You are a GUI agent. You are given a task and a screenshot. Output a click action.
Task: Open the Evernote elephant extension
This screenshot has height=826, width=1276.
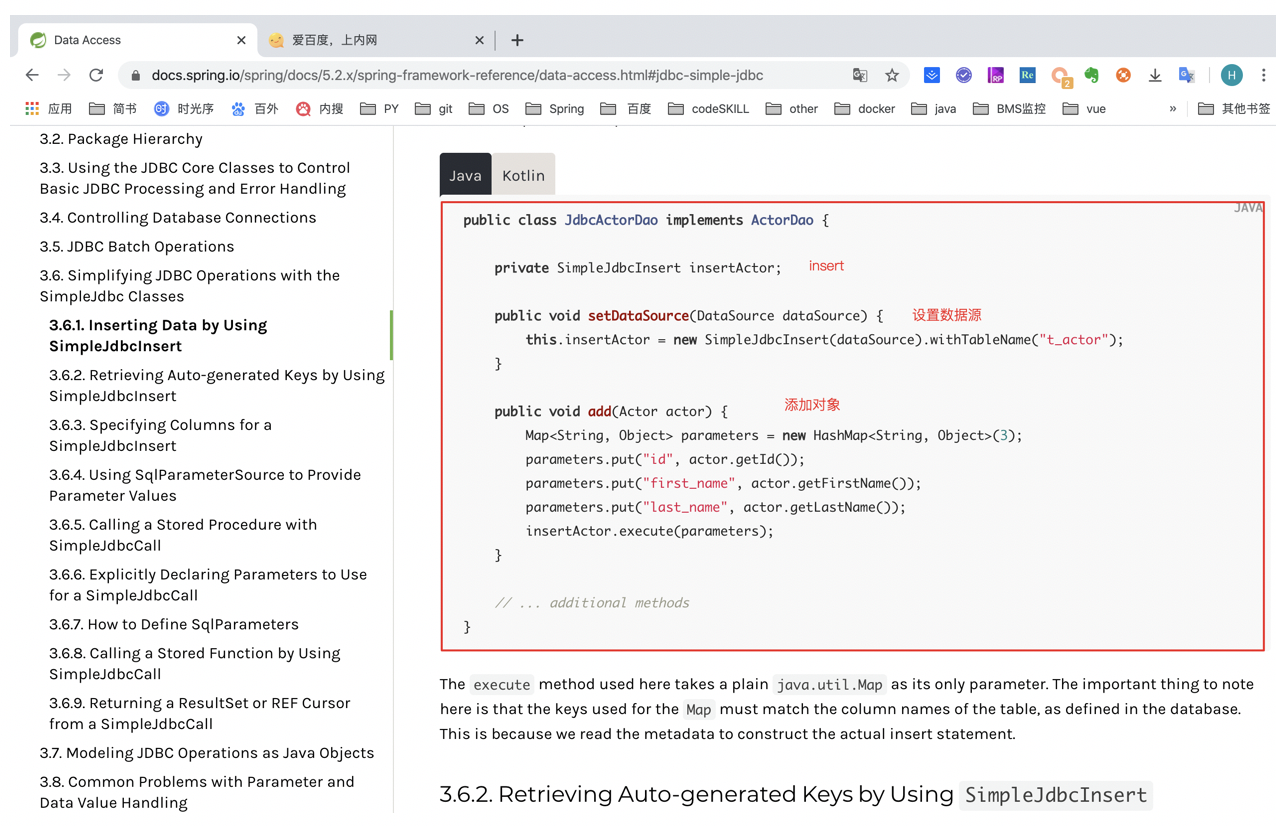pos(1091,75)
